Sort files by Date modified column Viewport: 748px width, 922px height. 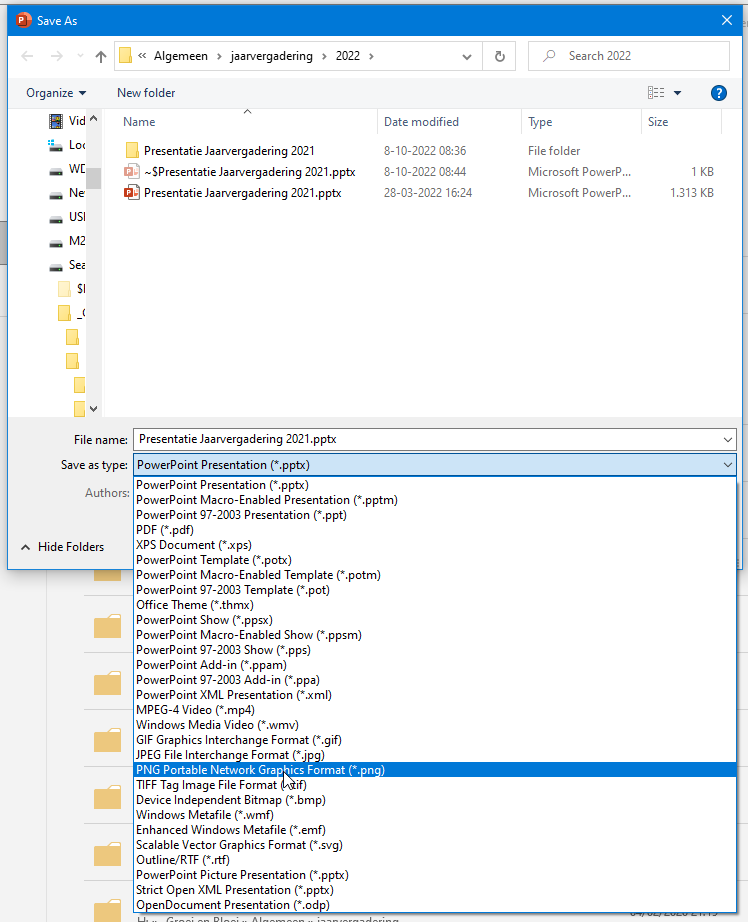tap(421, 122)
